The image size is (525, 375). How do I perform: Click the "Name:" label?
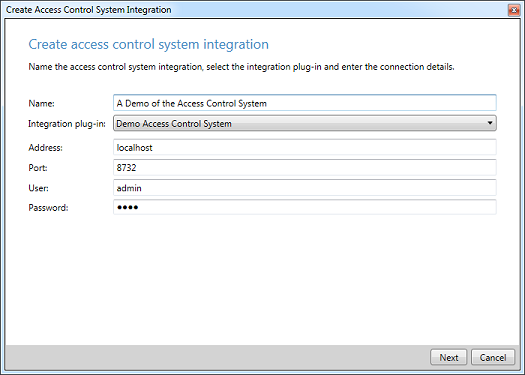pyautogui.click(x=42, y=103)
